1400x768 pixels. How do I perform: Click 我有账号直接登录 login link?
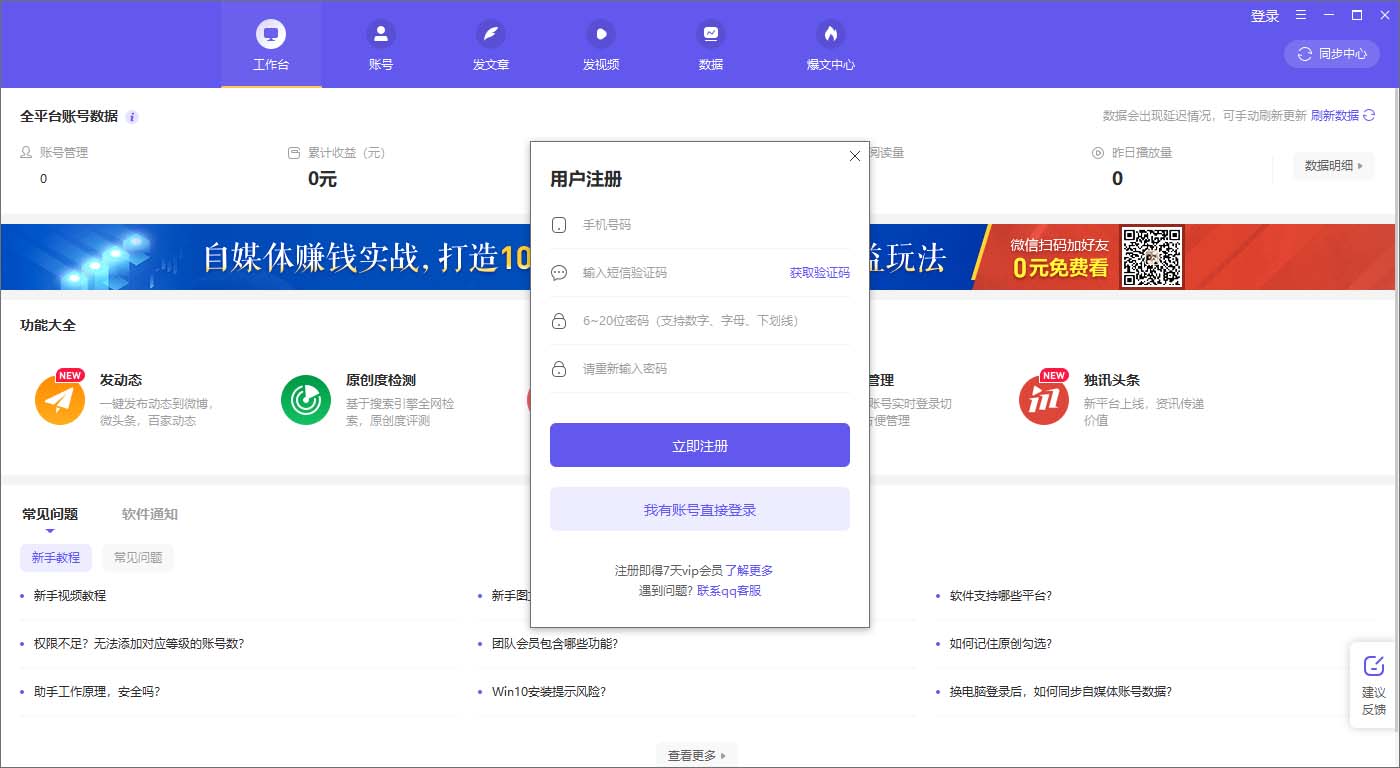pyautogui.click(x=699, y=509)
